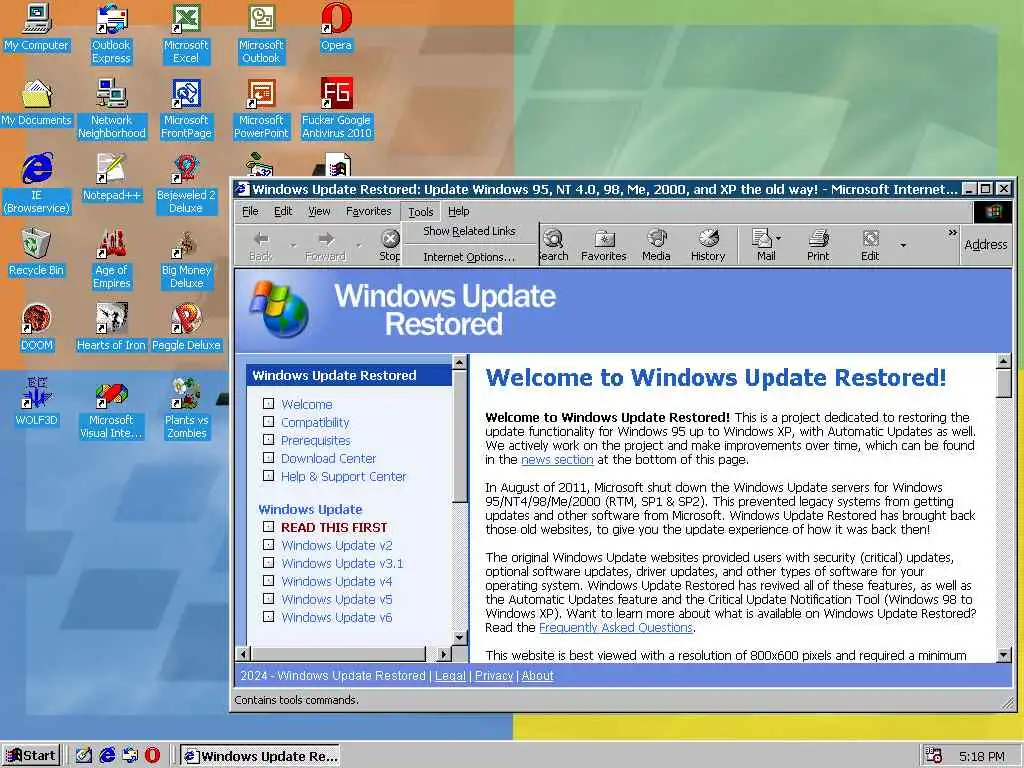The width and height of the screenshot is (1024, 768).
Task: Open the Compatibility sidebar link
Action: pos(315,423)
